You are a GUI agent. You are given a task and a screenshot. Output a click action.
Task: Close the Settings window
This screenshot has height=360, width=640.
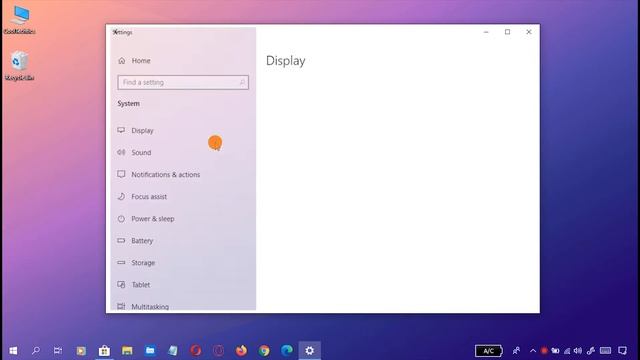[x=529, y=32]
